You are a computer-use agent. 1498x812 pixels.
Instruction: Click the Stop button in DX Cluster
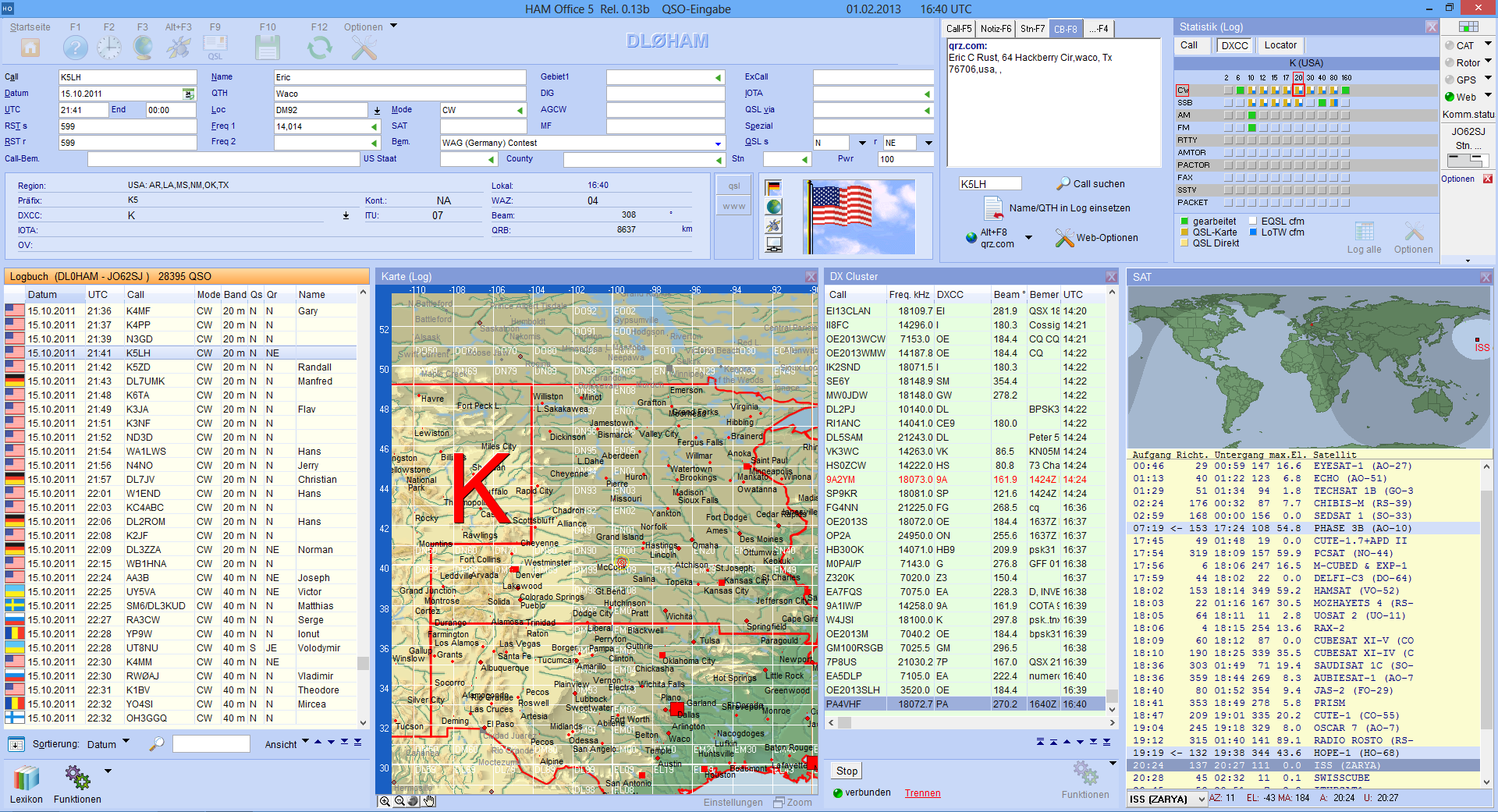coord(847,771)
